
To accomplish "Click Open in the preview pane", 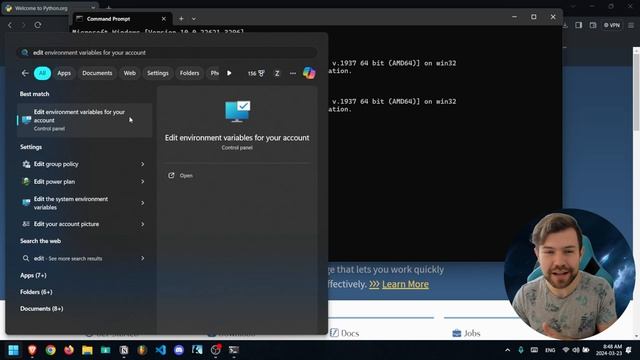I will pos(180,176).
